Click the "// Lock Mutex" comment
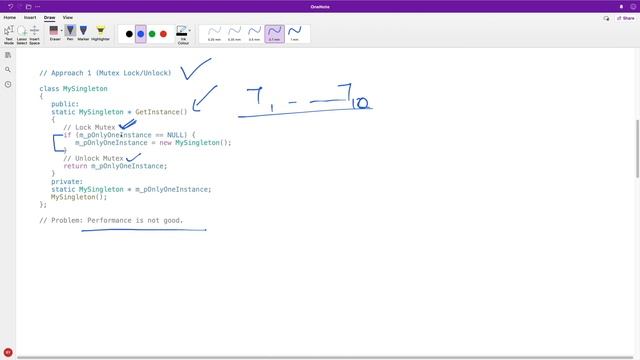Screen dimensions: 640x360 (x=89, y=127)
